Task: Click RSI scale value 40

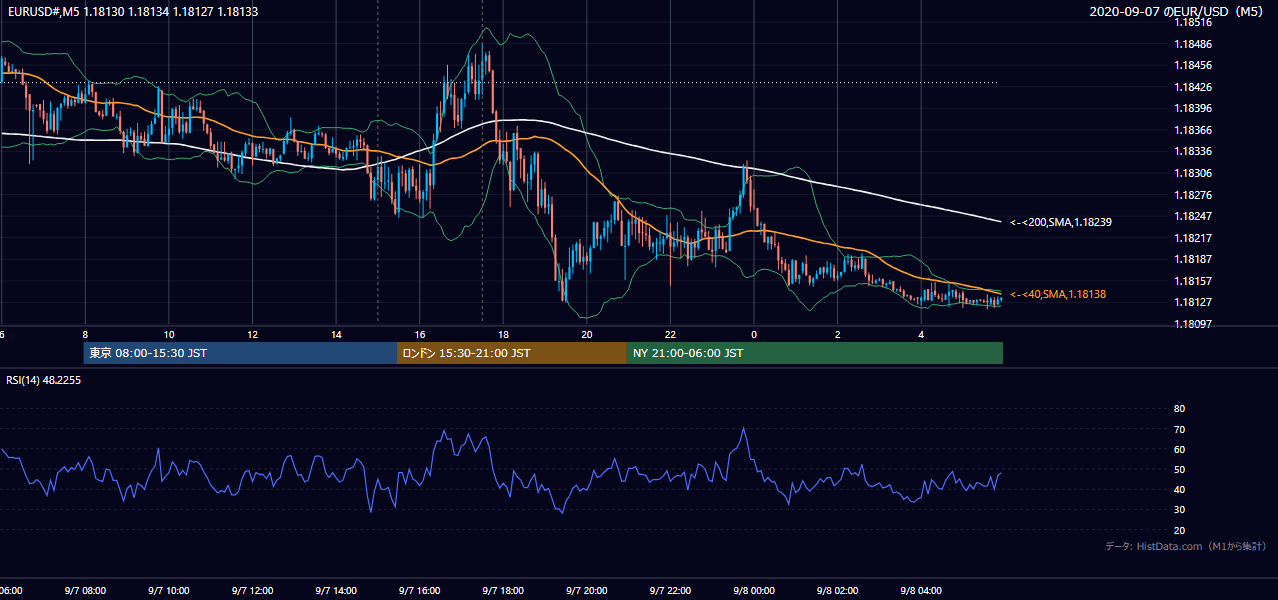Action: [x=1180, y=489]
